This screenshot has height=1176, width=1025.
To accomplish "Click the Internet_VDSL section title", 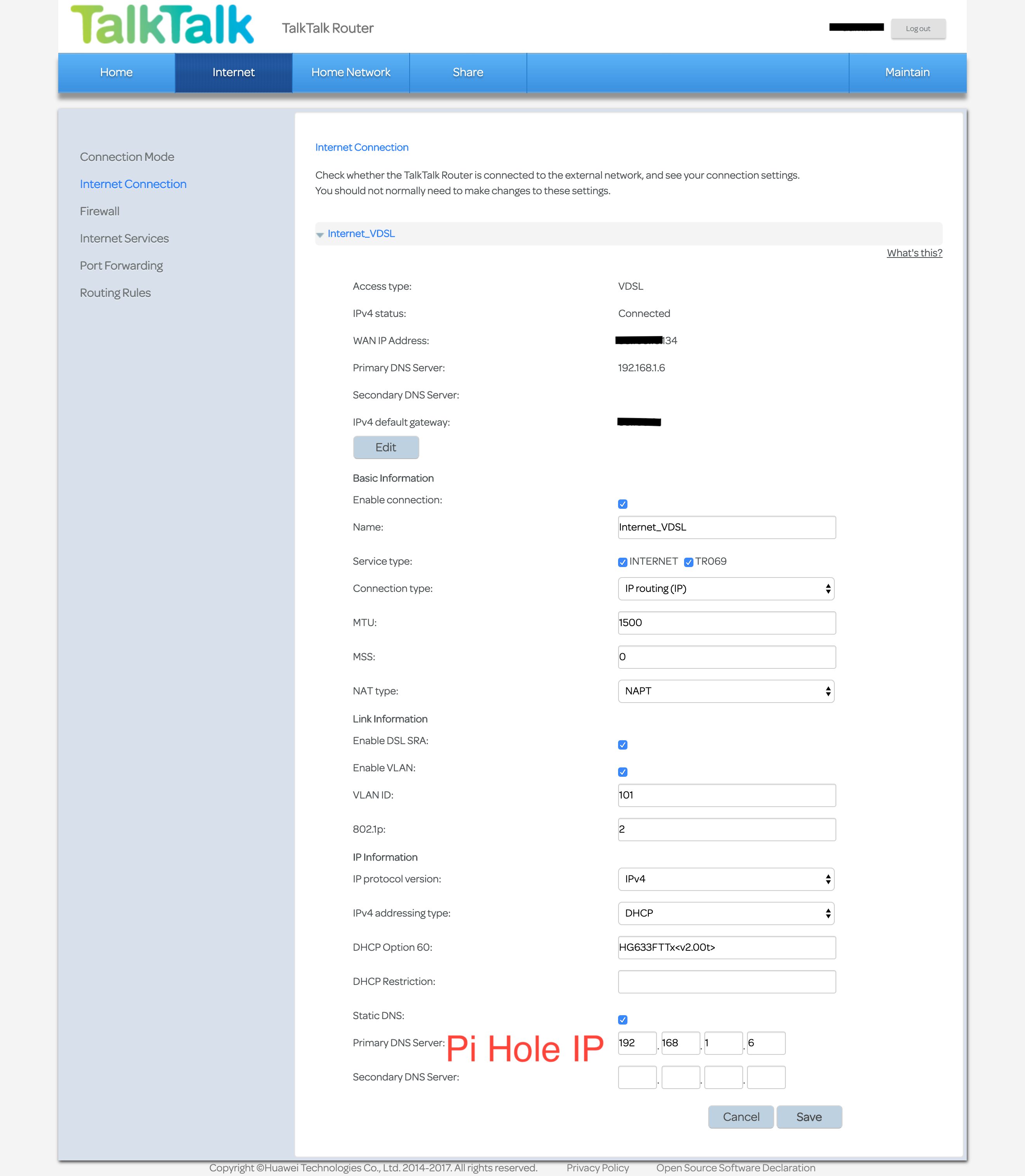I will [361, 233].
